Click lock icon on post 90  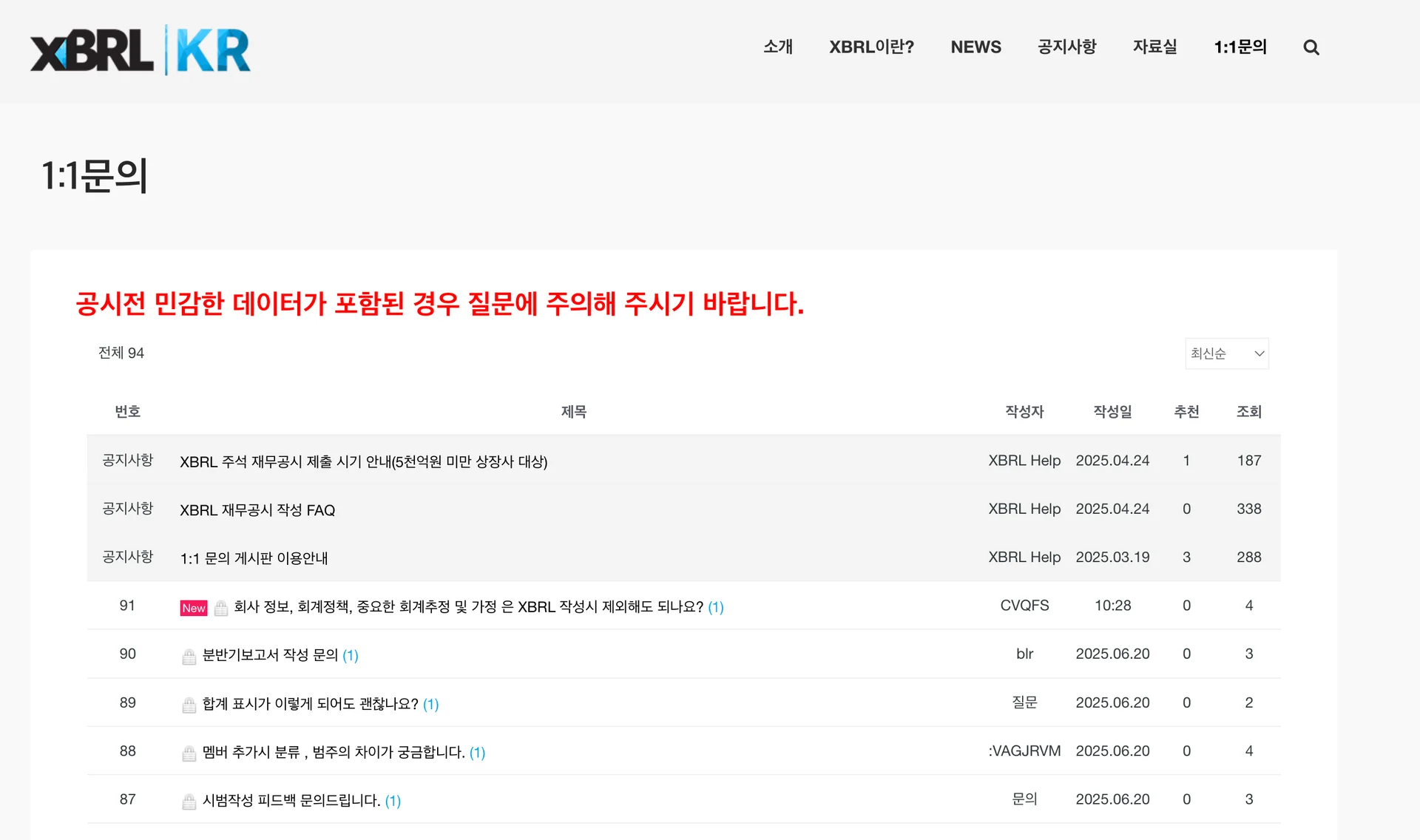pyautogui.click(x=189, y=656)
